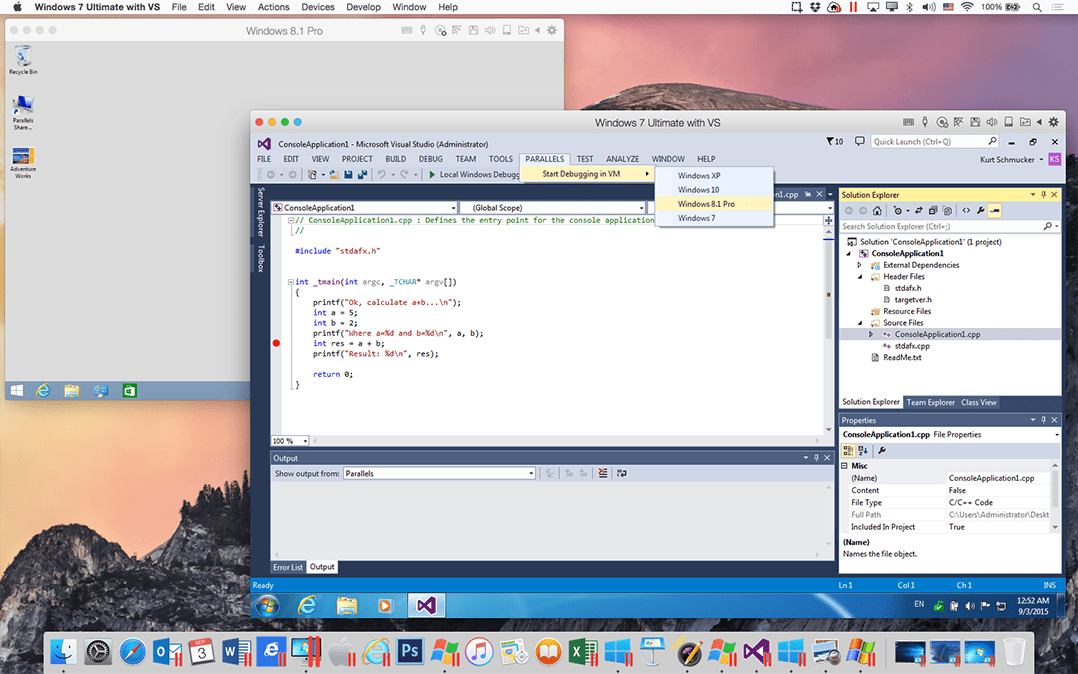Click the Undo arrow in the toolbar
Image resolution: width=1078 pixels, height=674 pixels.
tap(382, 175)
